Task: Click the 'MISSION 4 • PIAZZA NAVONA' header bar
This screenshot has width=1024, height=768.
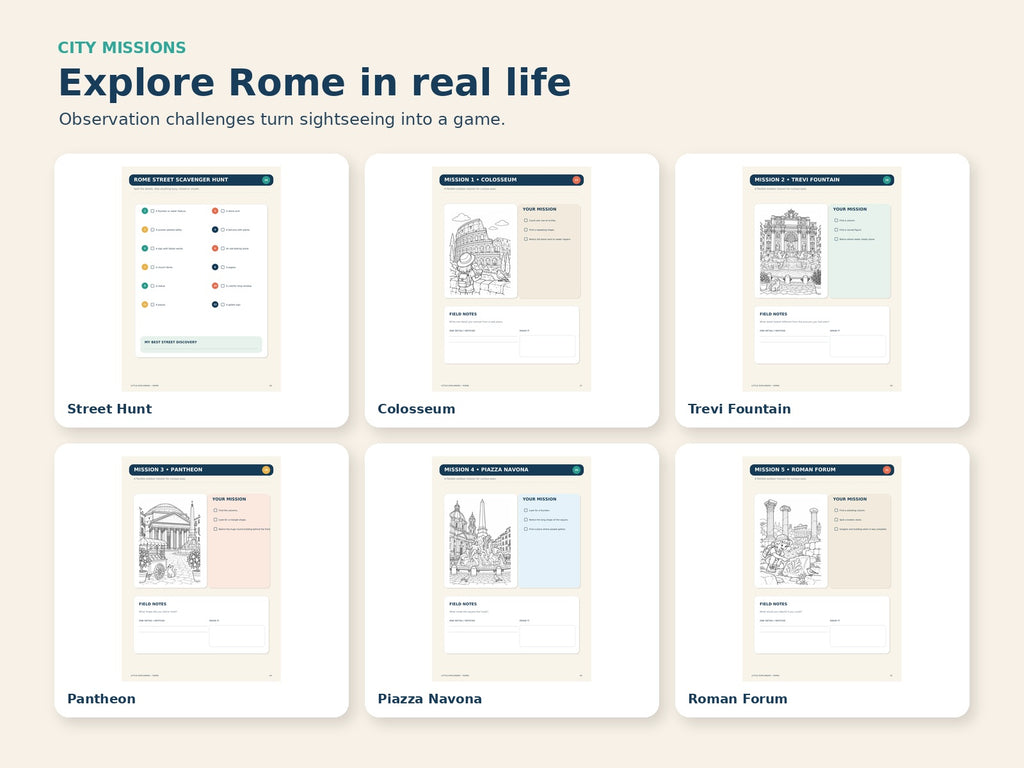Action: point(511,470)
